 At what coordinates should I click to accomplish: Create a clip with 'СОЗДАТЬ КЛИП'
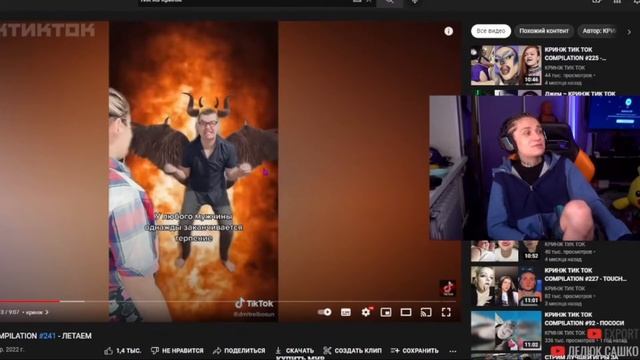pos(353,351)
